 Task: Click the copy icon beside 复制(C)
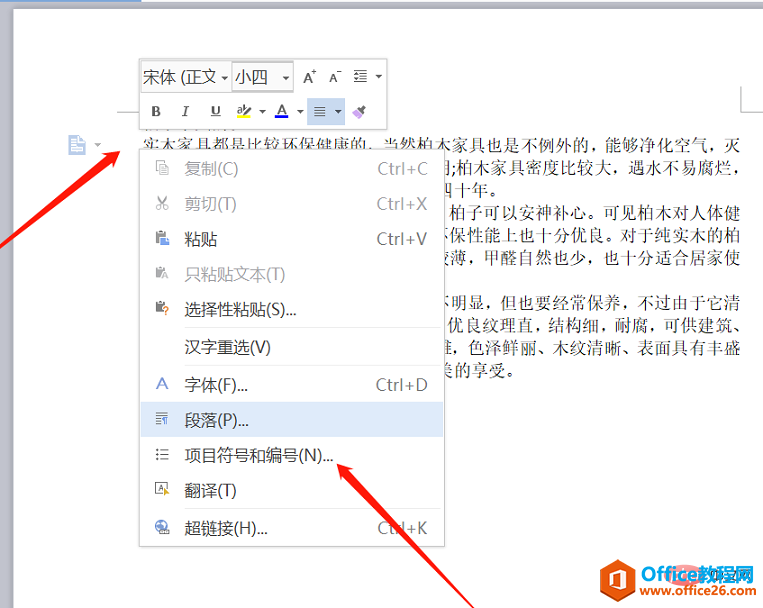click(162, 168)
